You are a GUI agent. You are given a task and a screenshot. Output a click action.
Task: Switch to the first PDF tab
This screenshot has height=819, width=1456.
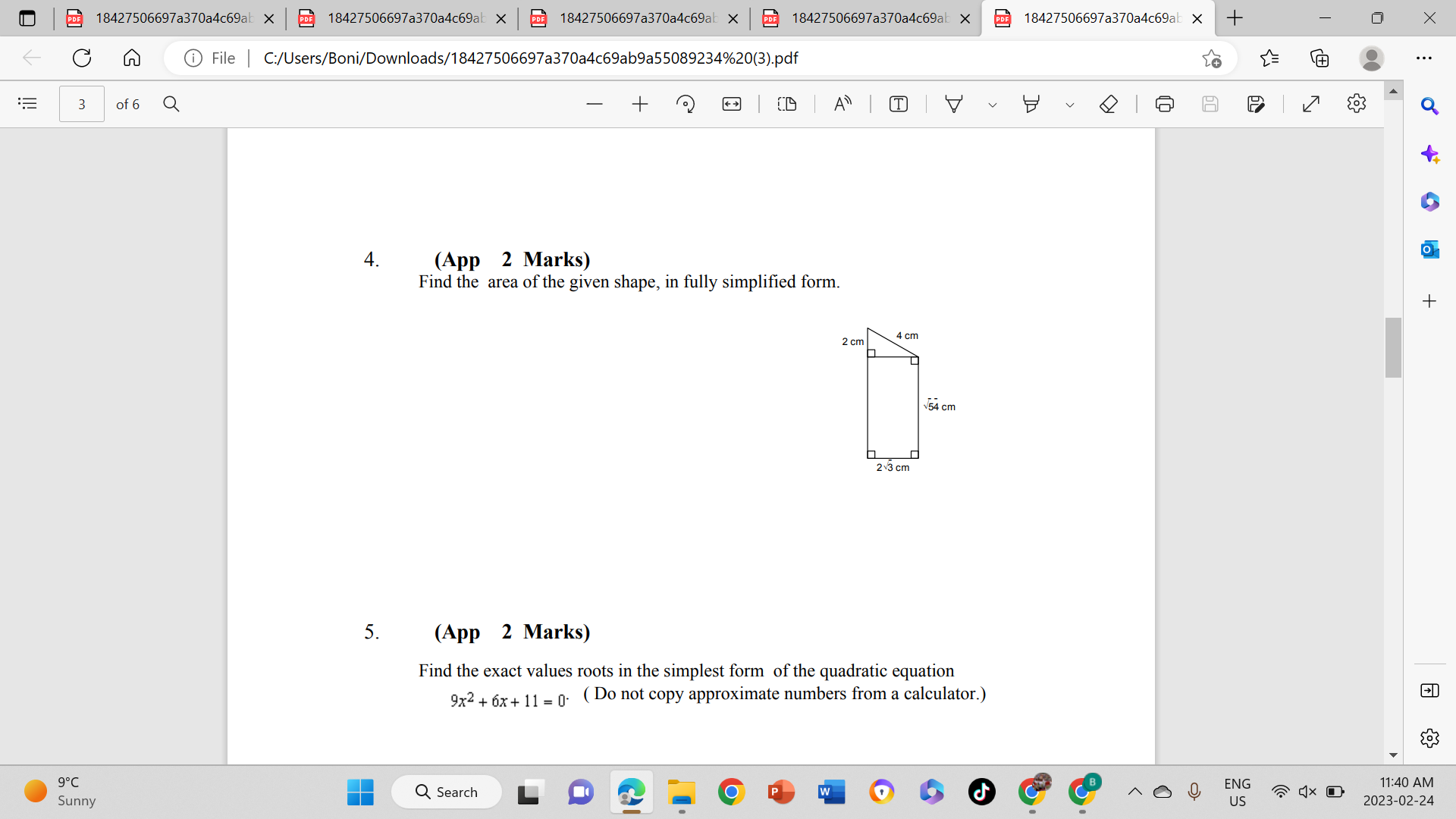(x=171, y=18)
